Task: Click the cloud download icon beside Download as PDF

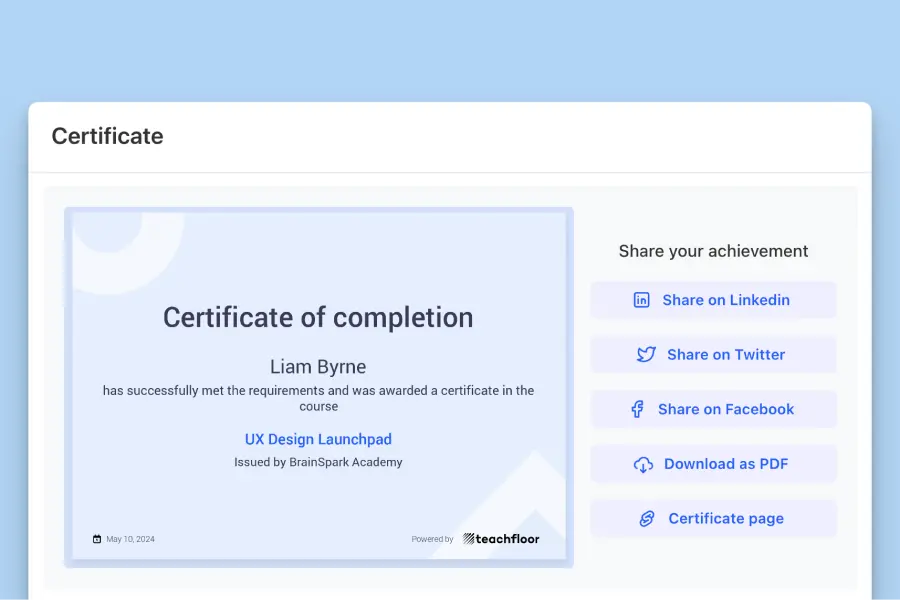Action: pos(643,463)
